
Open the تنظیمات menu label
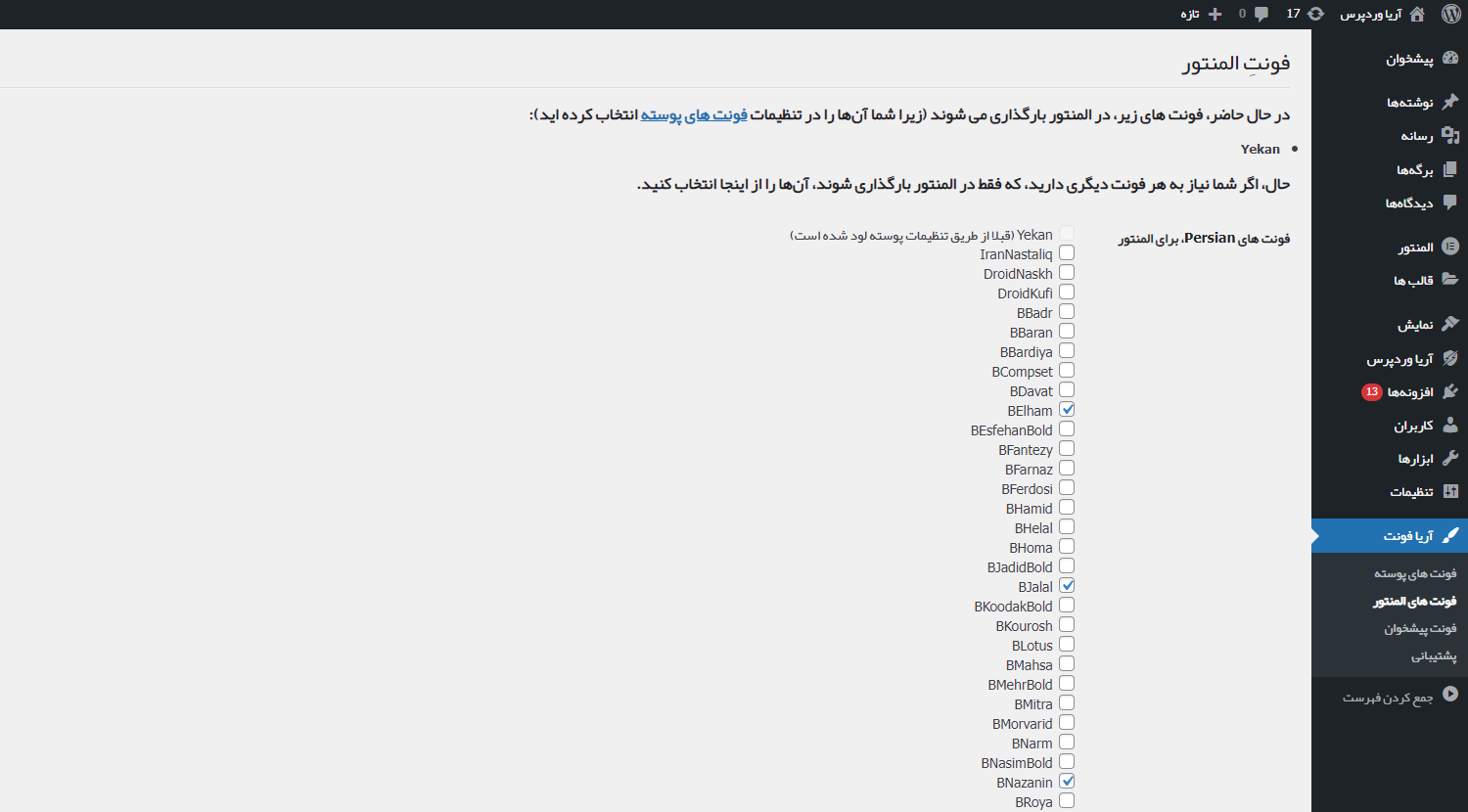click(1411, 492)
